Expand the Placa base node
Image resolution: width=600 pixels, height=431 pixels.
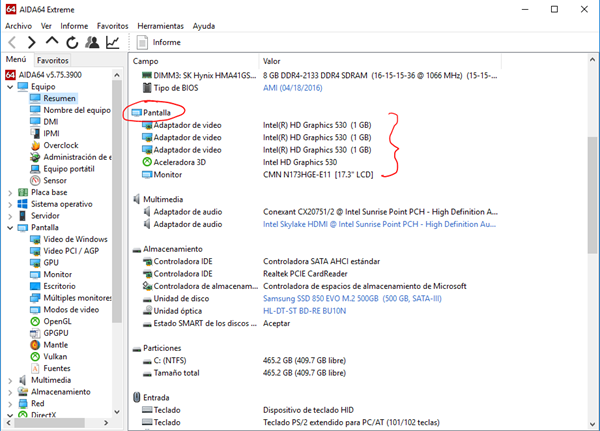click(x=8, y=192)
